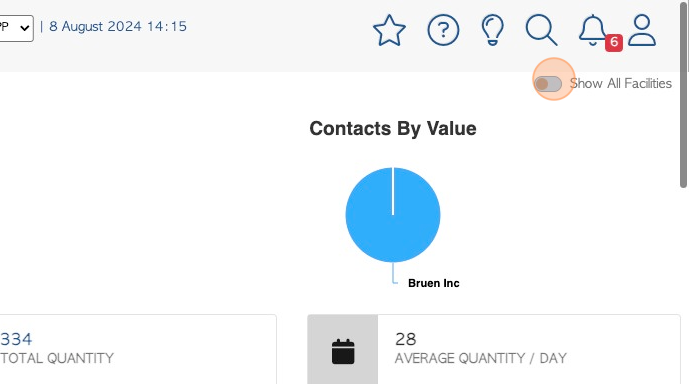
Task: Open search with the magnifier icon
Action: pyautogui.click(x=541, y=30)
